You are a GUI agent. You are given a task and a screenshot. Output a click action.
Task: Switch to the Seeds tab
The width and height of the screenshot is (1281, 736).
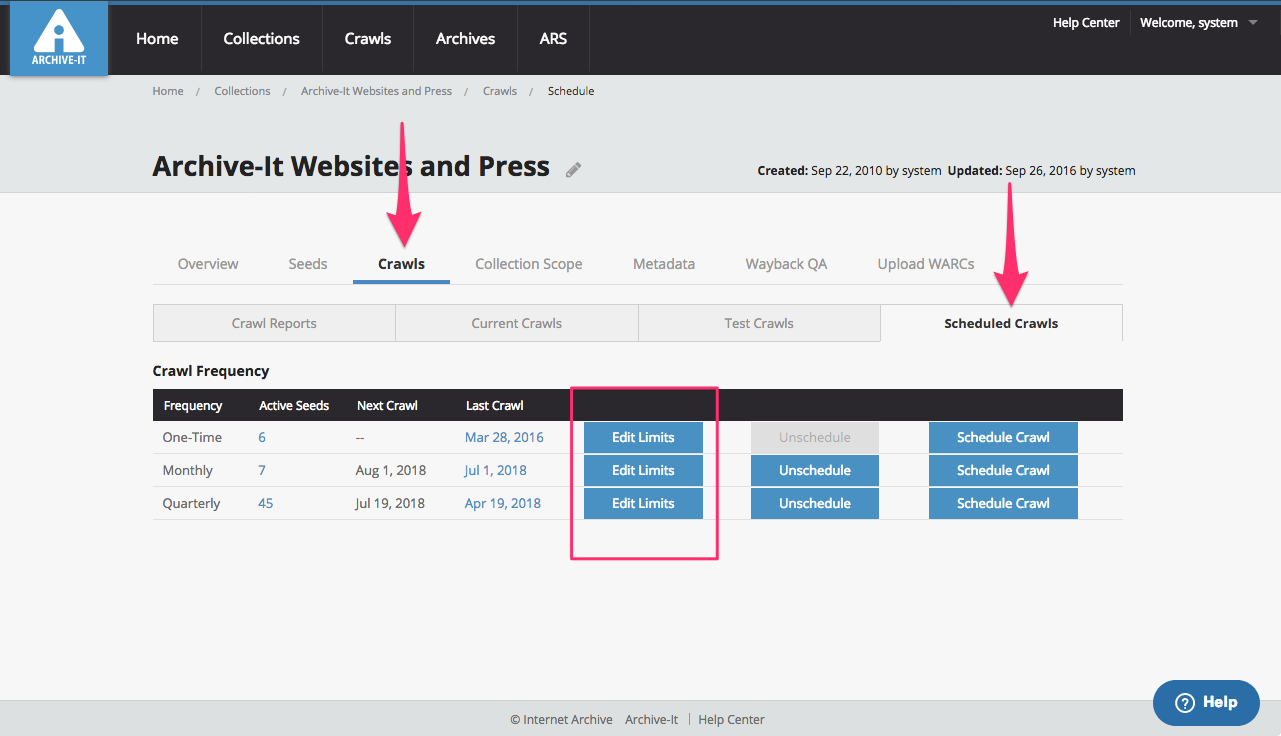click(x=308, y=264)
